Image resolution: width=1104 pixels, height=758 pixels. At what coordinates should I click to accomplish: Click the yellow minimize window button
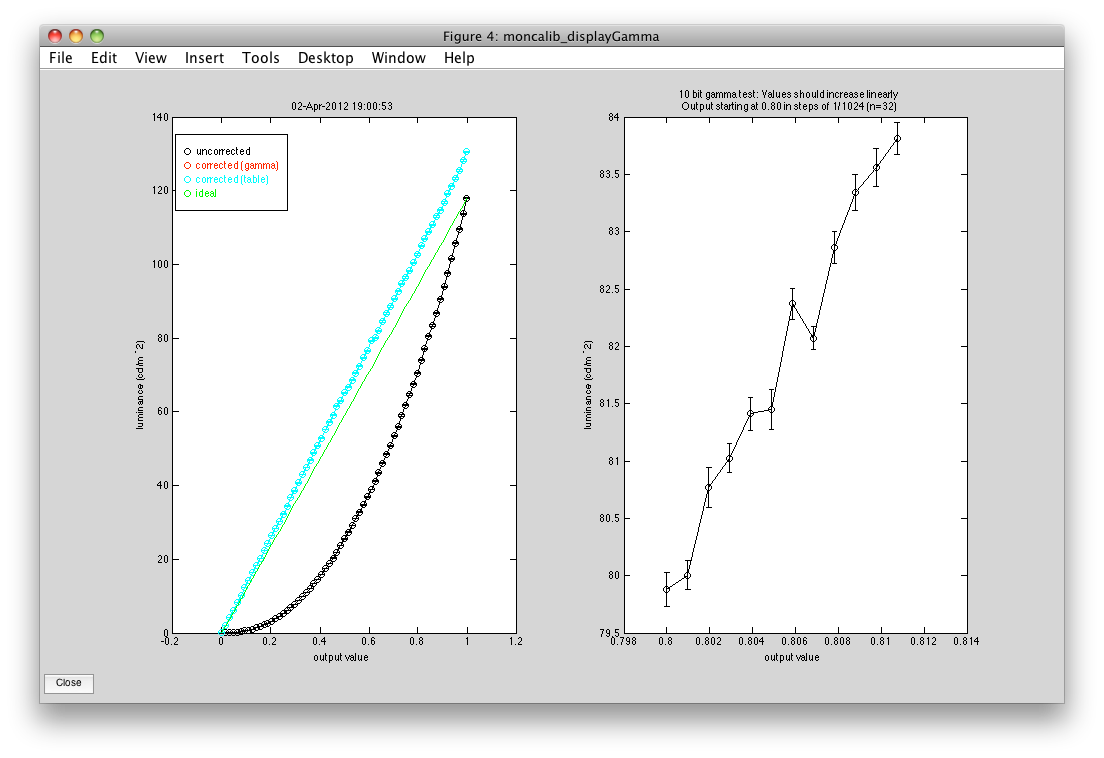click(76, 36)
